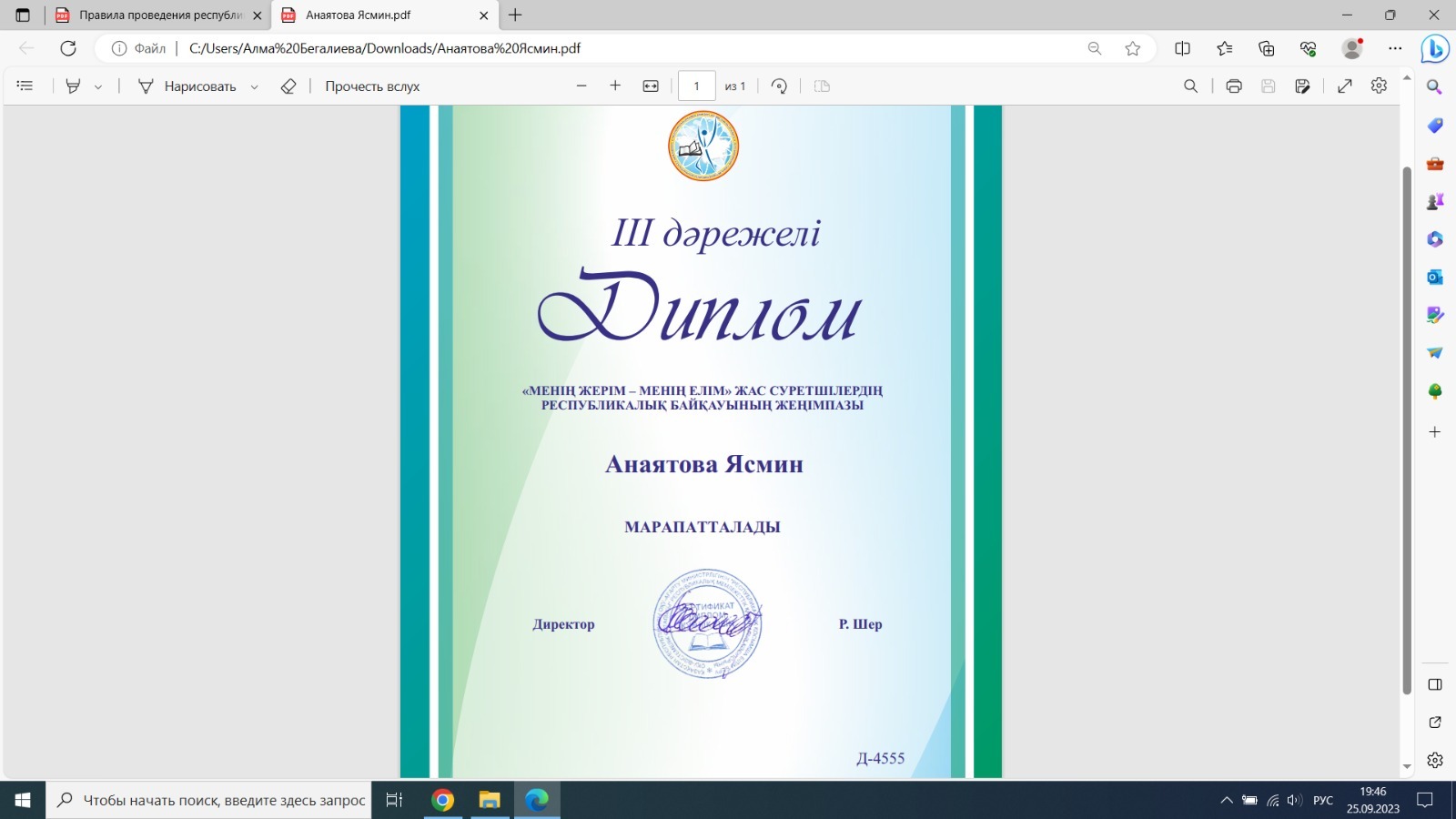Enter full screen PDF view
Viewport: 1456px width, 819px height.
pyautogui.click(x=1345, y=86)
